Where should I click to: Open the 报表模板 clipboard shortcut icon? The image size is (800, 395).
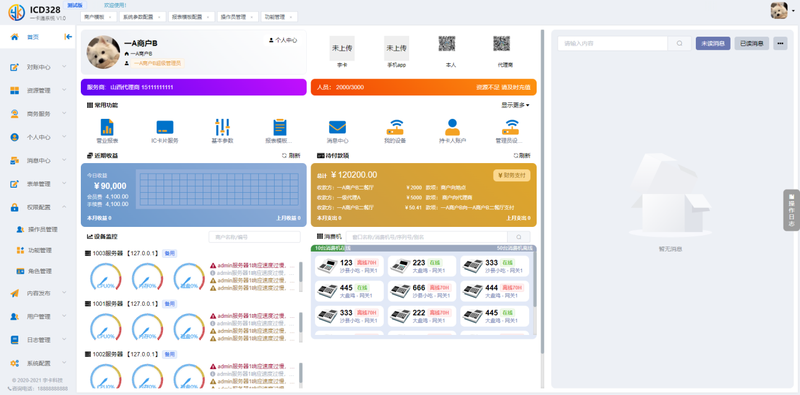(x=280, y=127)
